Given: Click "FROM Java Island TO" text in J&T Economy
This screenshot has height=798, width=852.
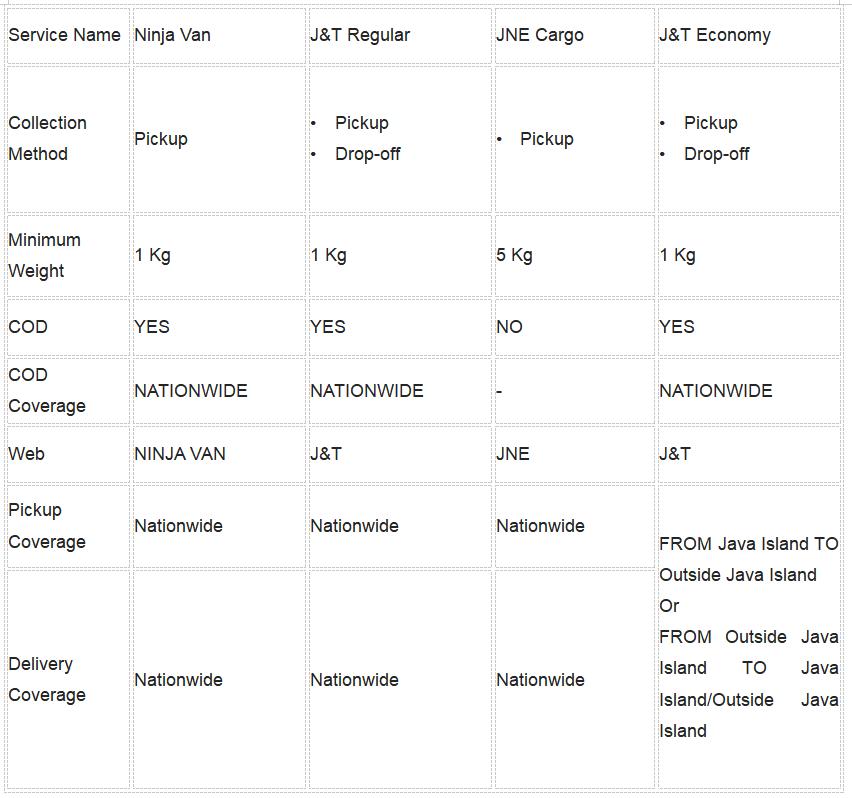Looking at the screenshot, I should pos(748,544).
